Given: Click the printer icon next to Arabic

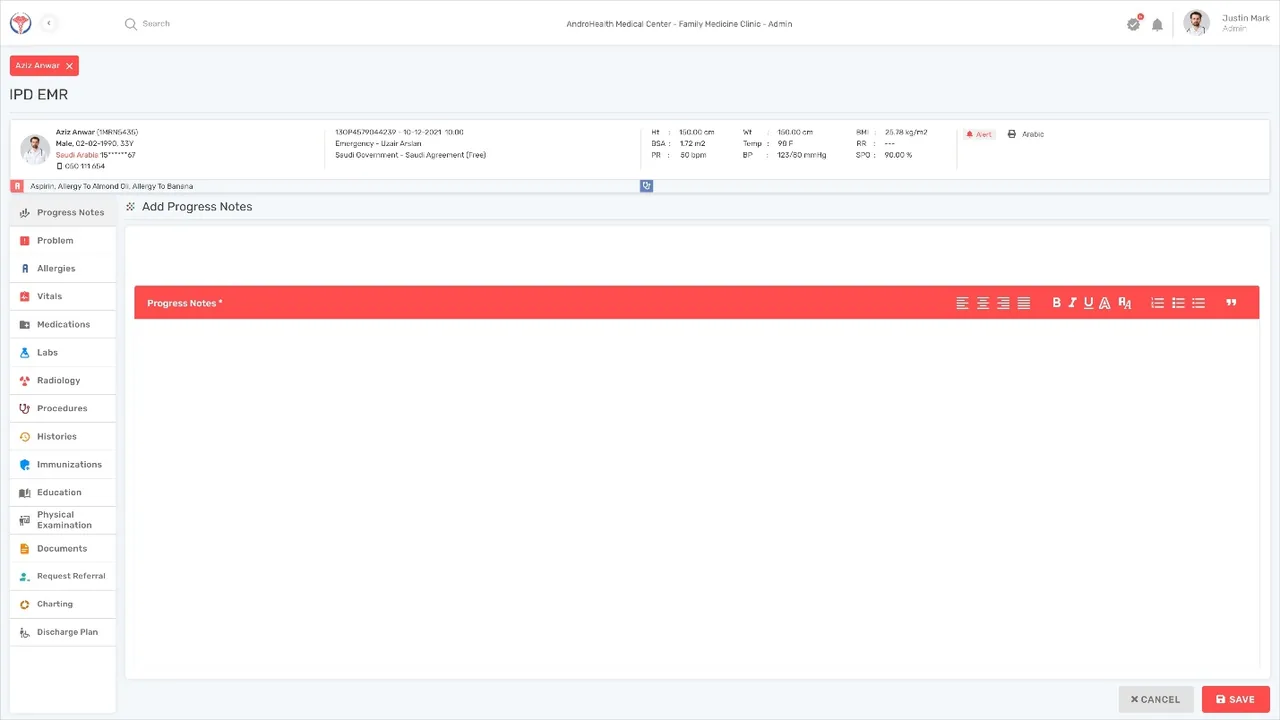Looking at the screenshot, I should [1011, 134].
